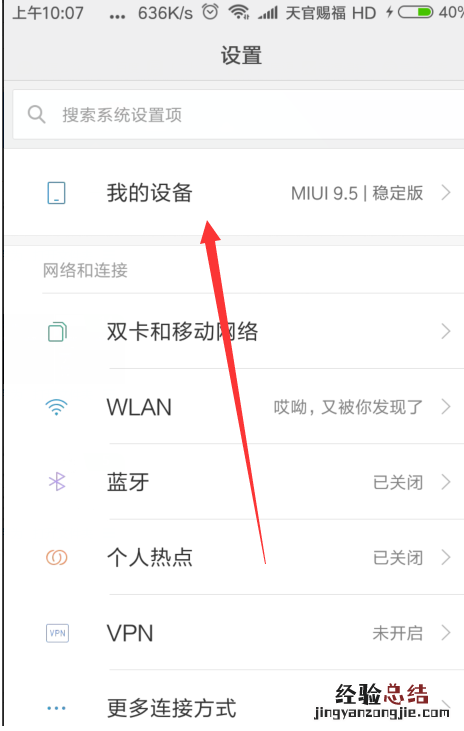
Task: Open the VPN 未开启 status text
Action: point(398,633)
